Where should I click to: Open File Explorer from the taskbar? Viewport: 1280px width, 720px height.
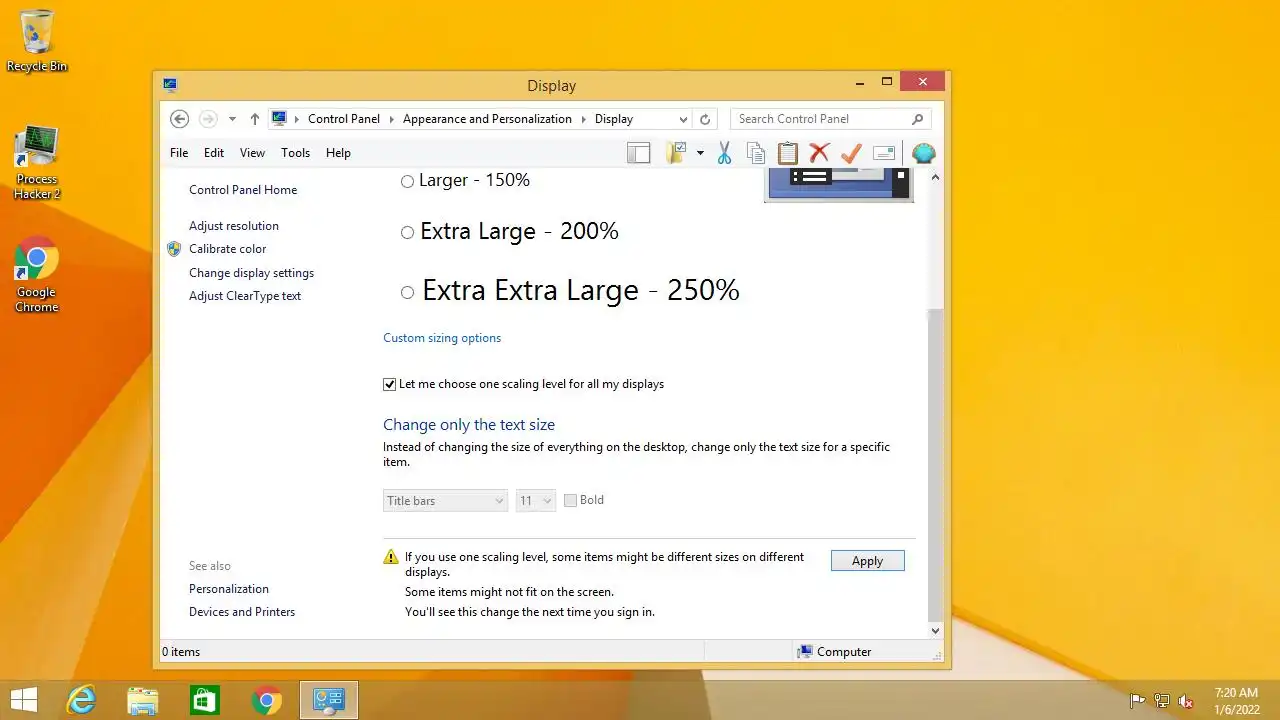pos(143,701)
